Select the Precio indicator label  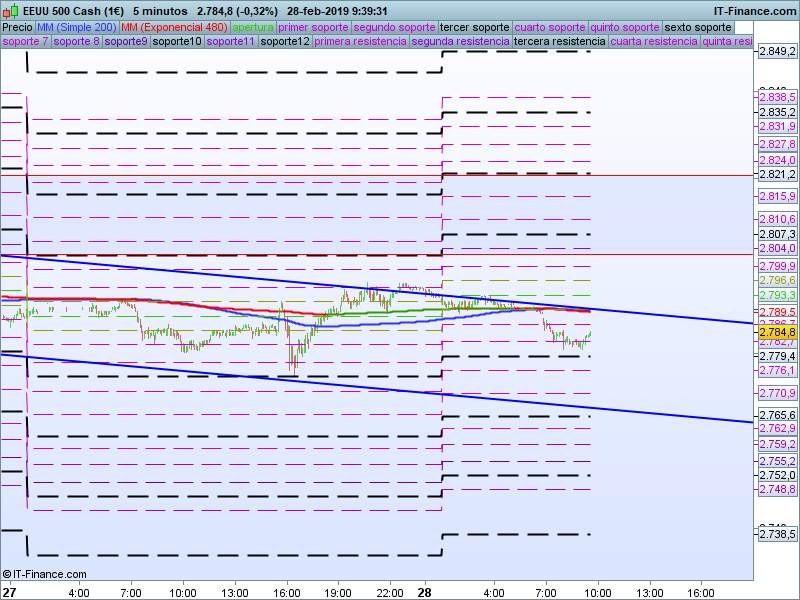[17, 27]
